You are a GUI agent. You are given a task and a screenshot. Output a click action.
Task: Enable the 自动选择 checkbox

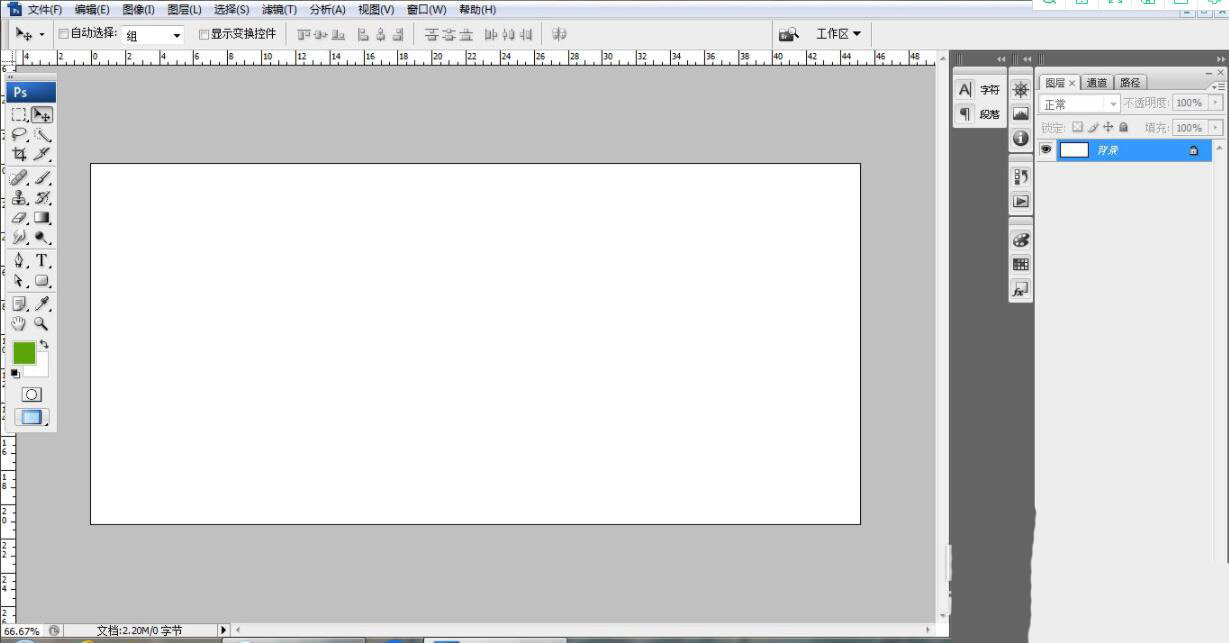64,34
